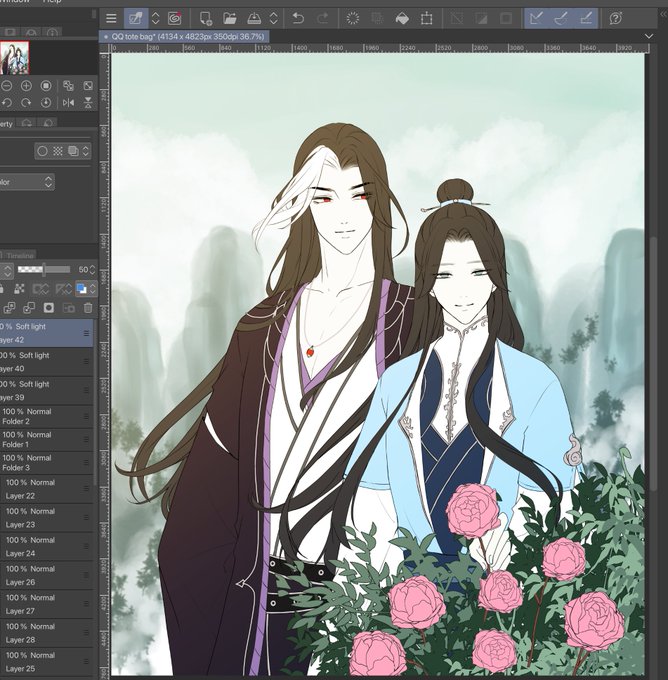Reset canvas rotation in Navigator
Viewport: 668px width, 680px height.
(46, 103)
